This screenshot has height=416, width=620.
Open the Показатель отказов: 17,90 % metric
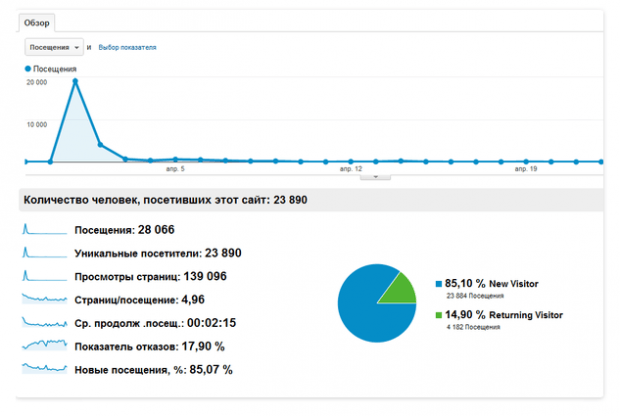[149, 346]
